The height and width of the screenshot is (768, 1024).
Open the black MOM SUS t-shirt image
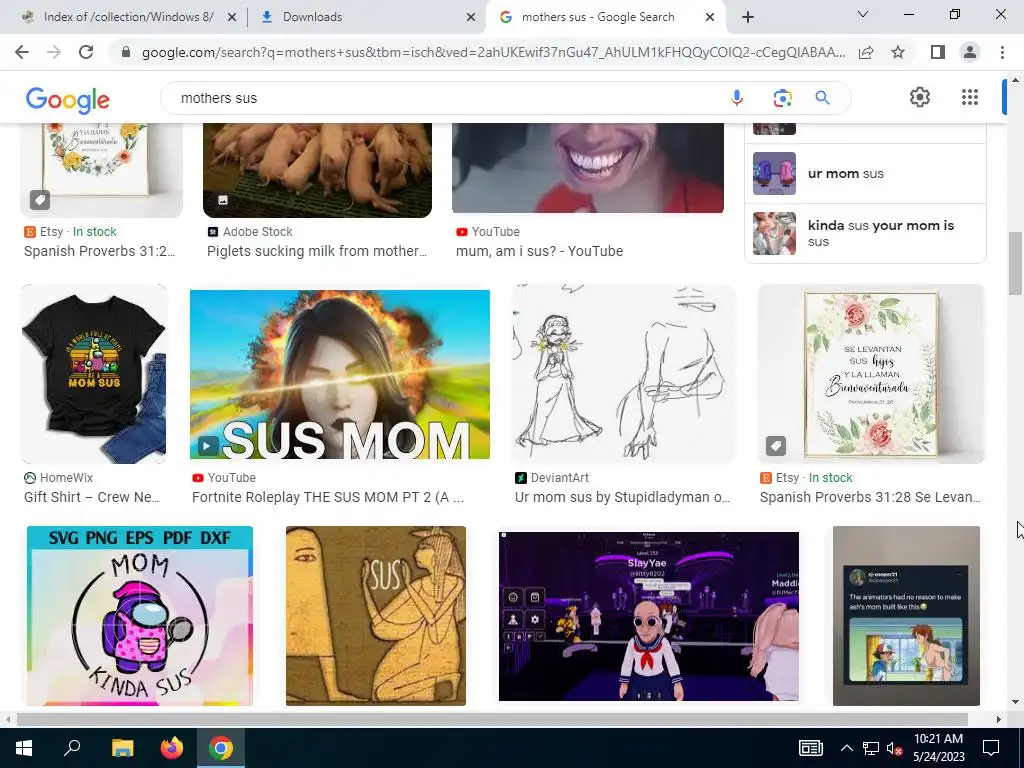pos(94,374)
